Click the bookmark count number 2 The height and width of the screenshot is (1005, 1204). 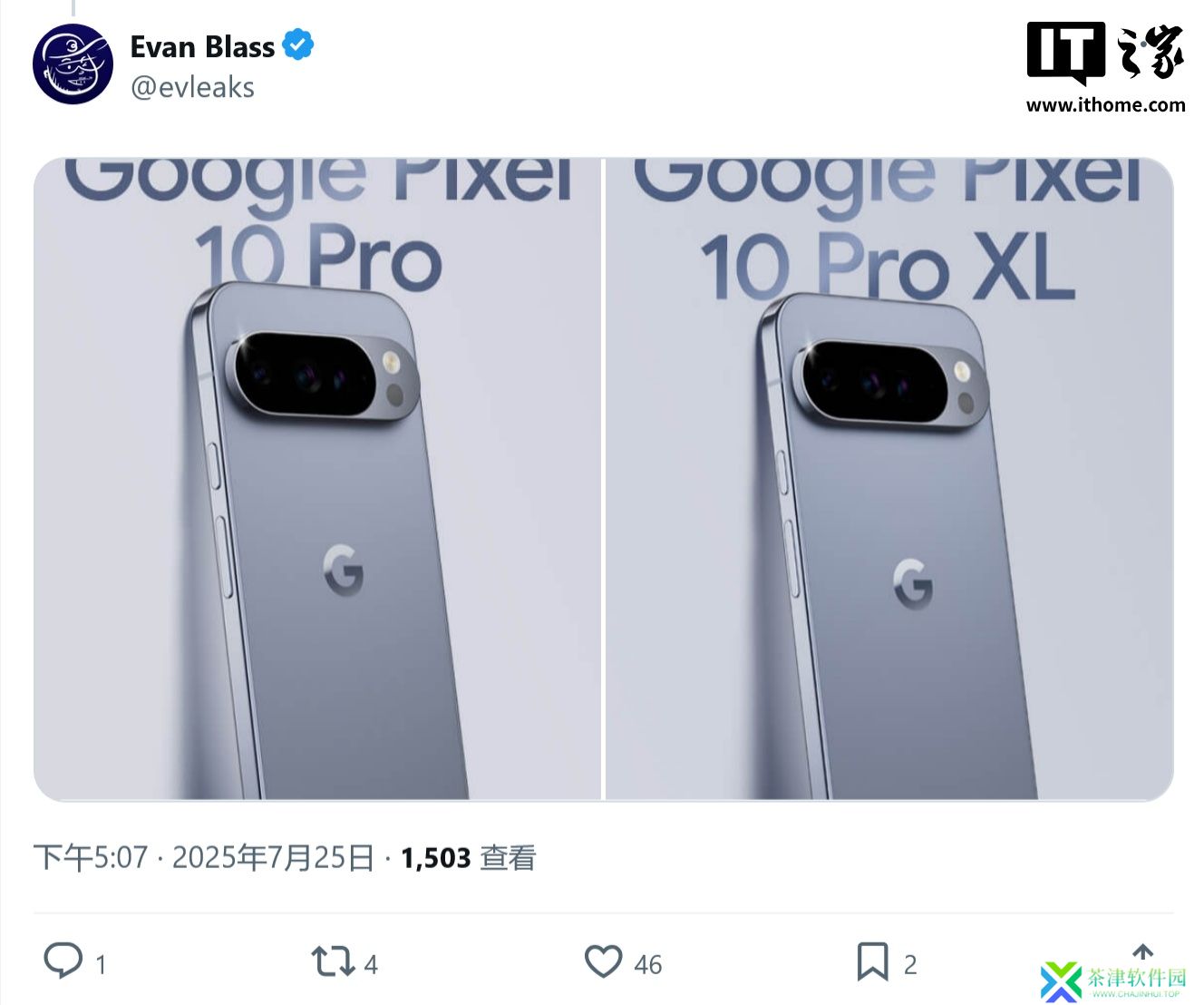(x=910, y=964)
